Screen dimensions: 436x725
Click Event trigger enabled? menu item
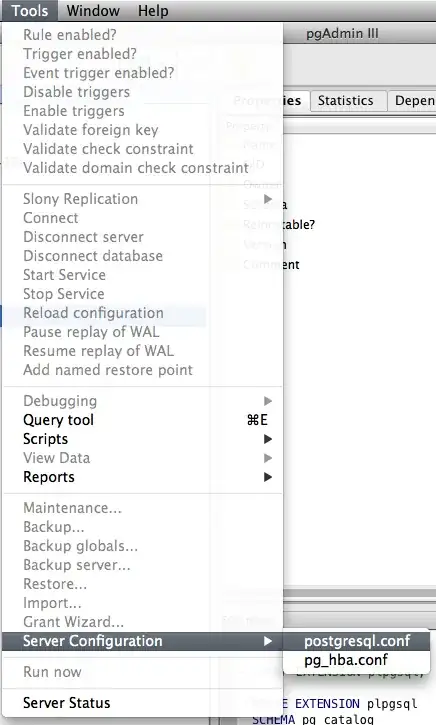pyautogui.click(x=142, y=73)
